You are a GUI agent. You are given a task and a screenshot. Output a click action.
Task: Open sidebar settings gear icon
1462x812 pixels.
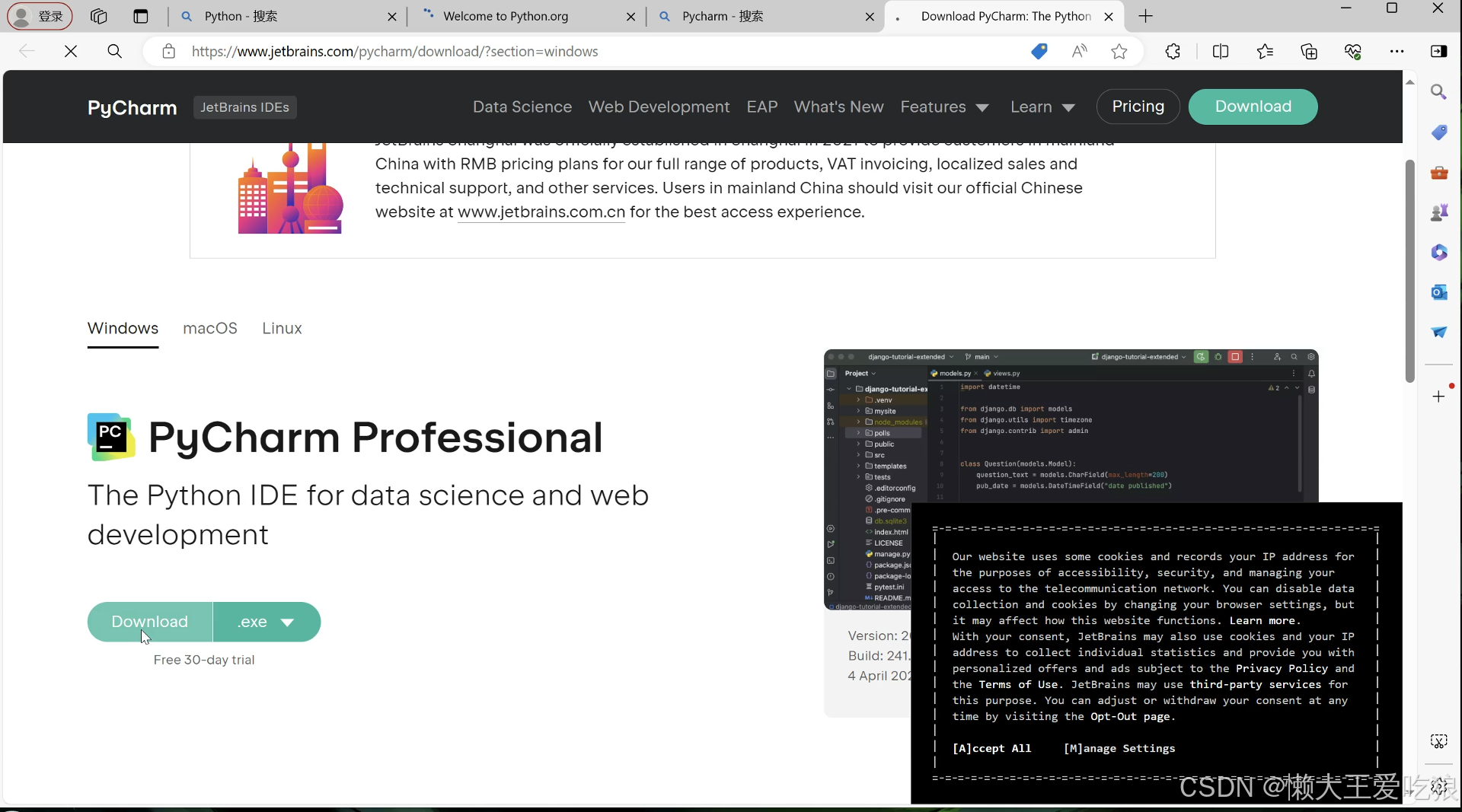(1439, 786)
